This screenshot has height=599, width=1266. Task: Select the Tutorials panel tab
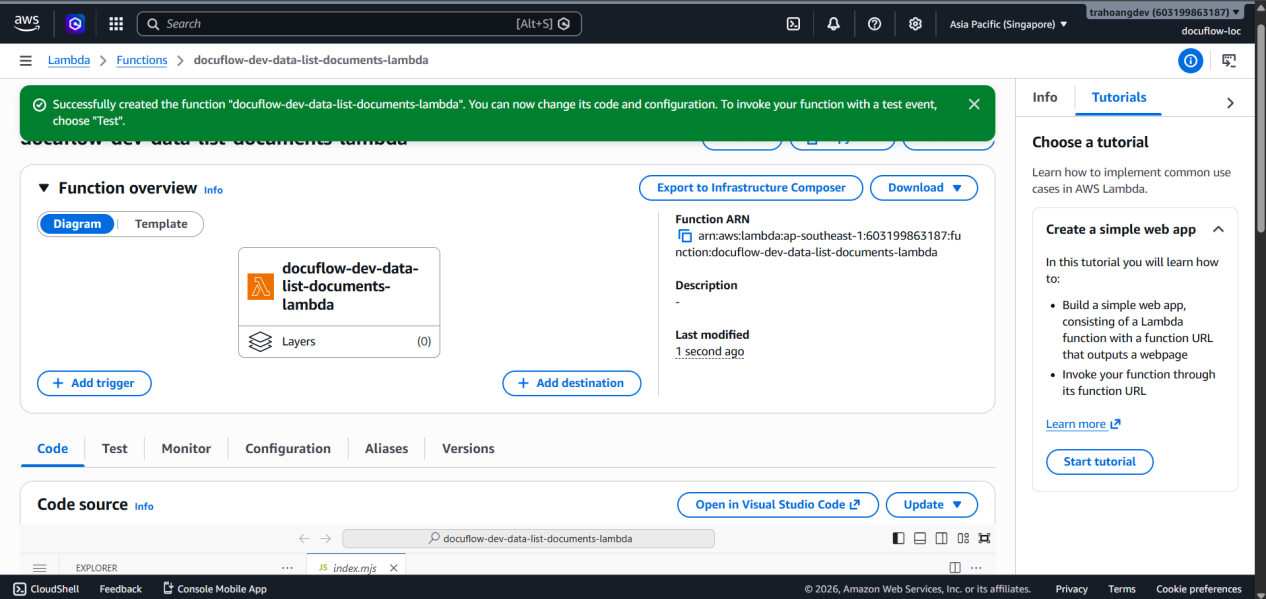coord(1119,97)
